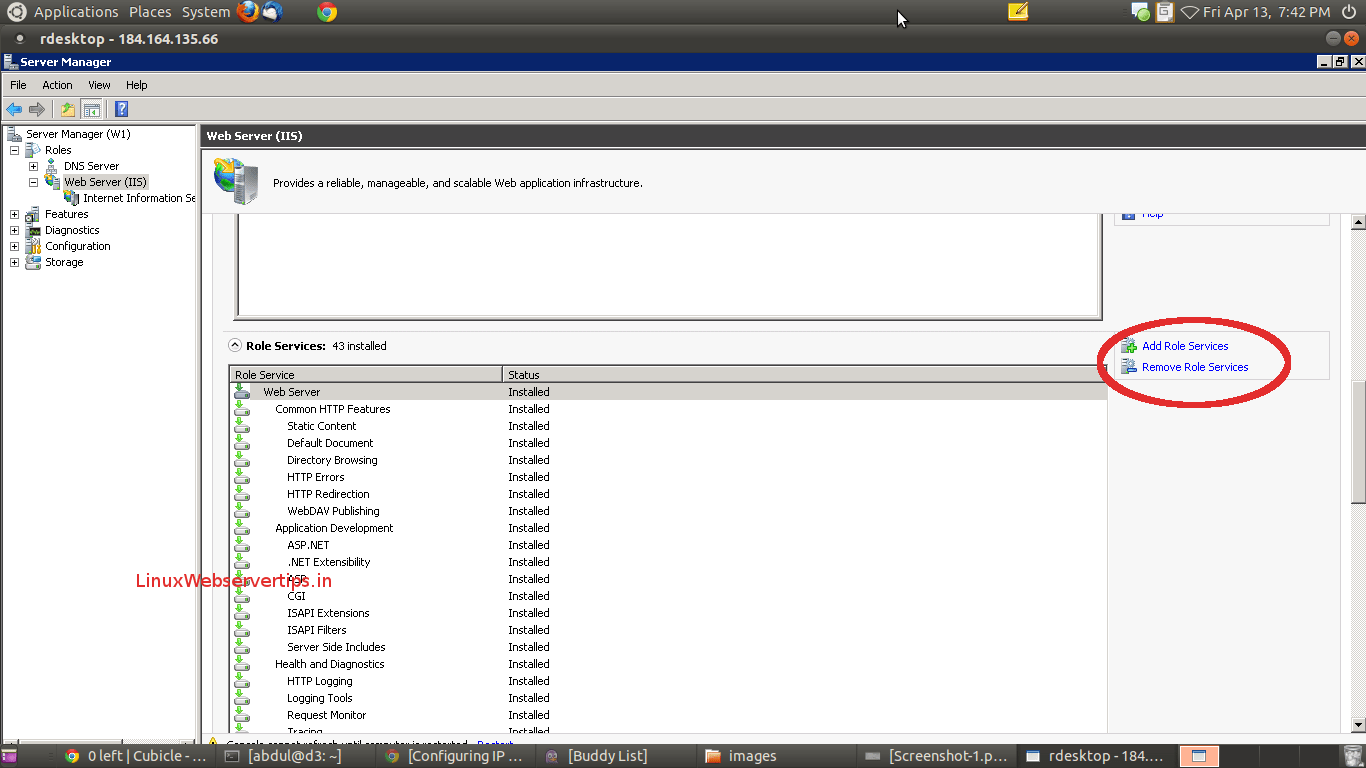Click the Diagnostics node icon
This screenshot has height=768, width=1366.
tap(33, 230)
